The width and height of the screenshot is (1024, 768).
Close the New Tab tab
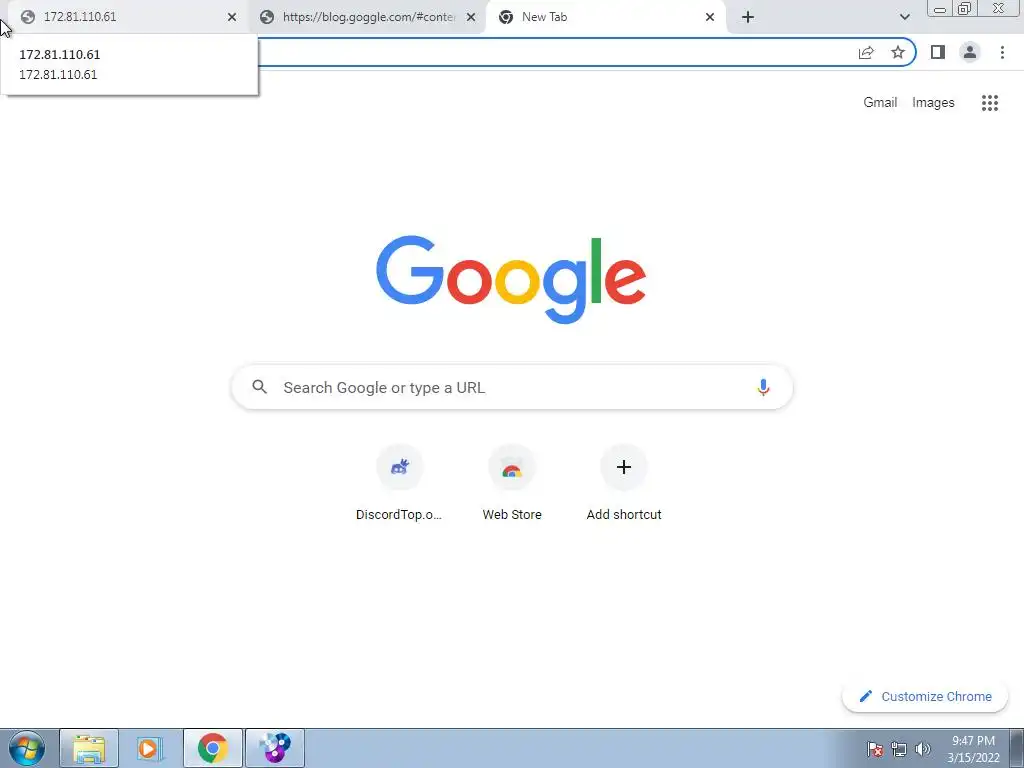click(710, 17)
